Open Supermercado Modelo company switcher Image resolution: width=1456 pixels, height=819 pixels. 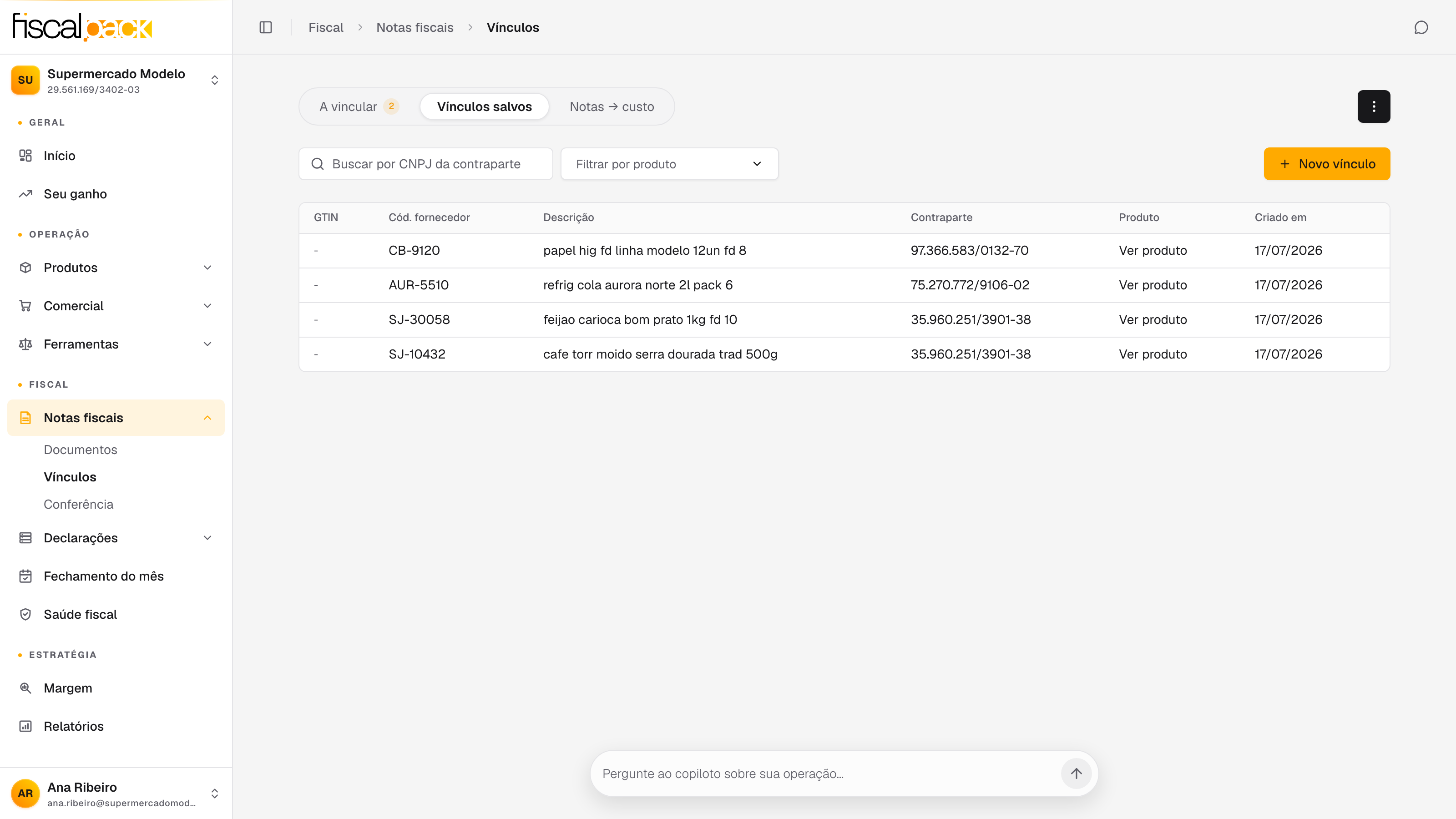(116, 80)
